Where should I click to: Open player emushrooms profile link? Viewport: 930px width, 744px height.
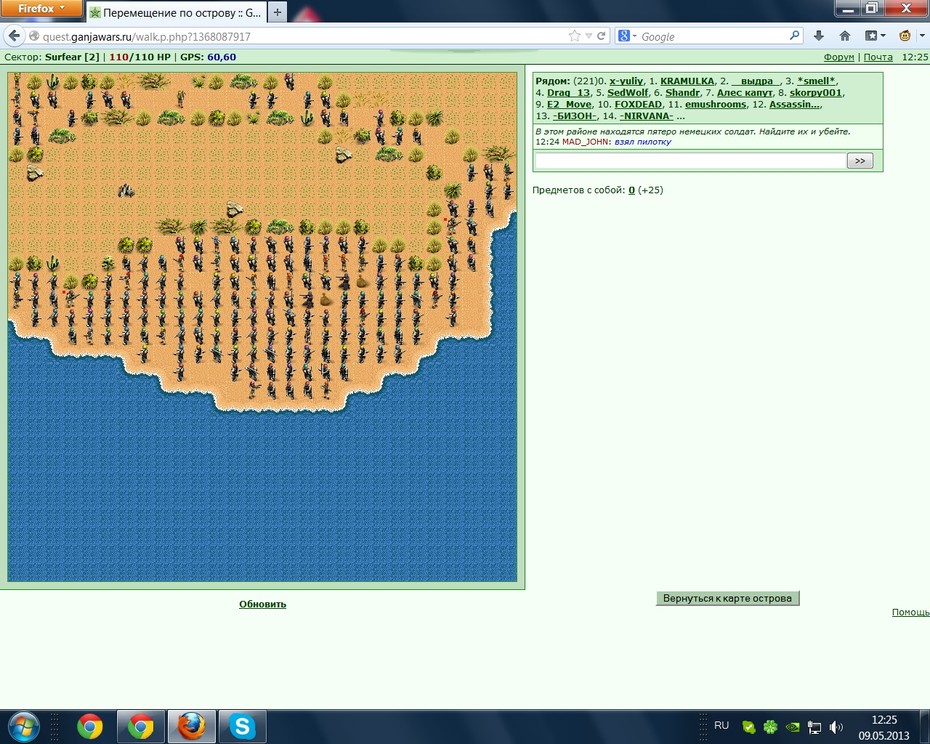pyautogui.click(x=715, y=104)
